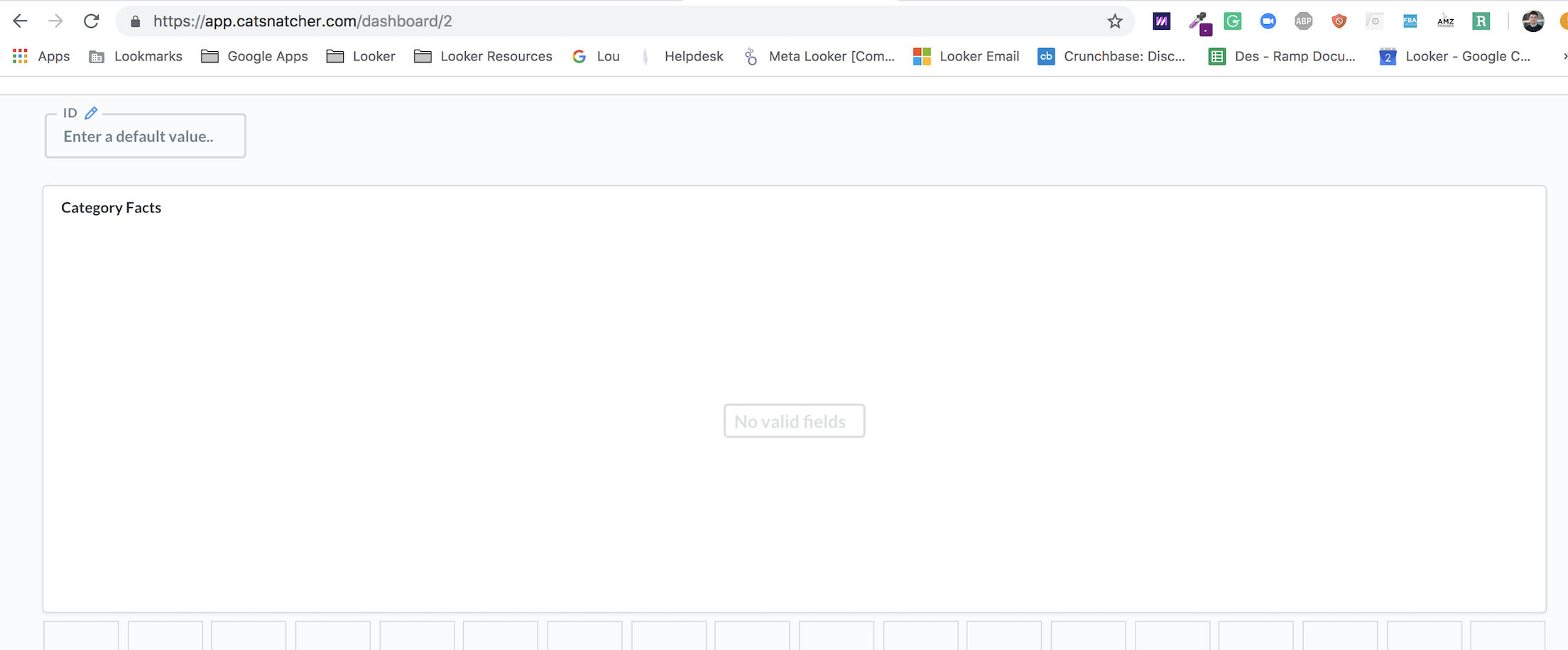This screenshot has height=650, width=1568.
Task: Show hidden bookmarks via the overflow chevron
Action: click(1563, 56)
